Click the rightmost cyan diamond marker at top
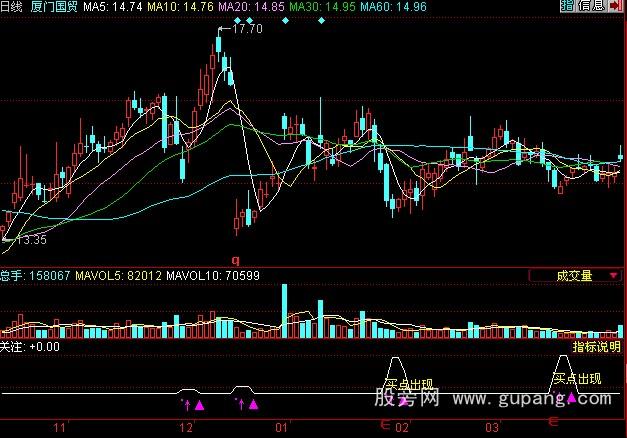This screenshot has height=438, width=627. point(320,21)
